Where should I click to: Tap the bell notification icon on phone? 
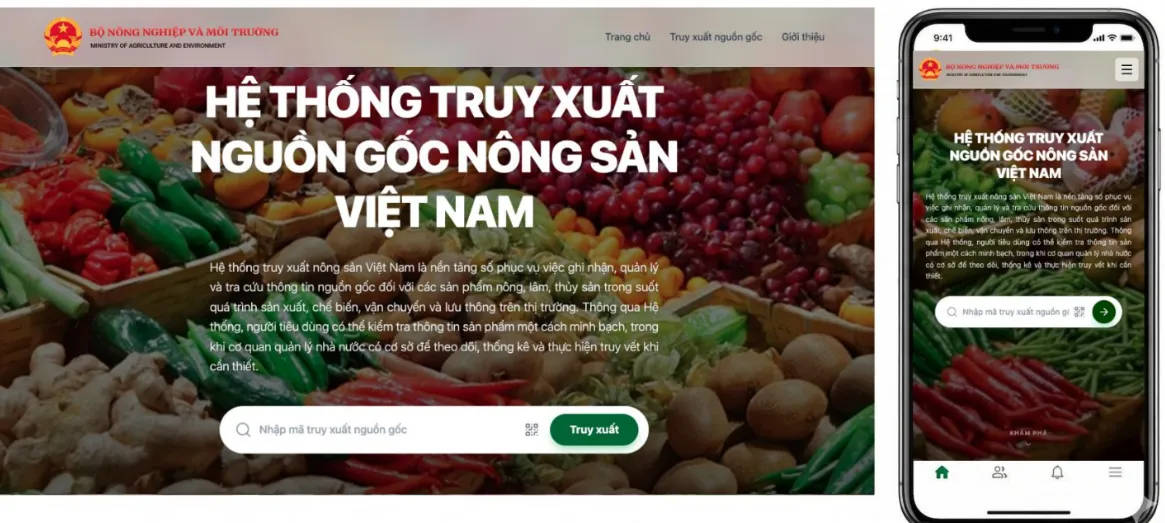pos(1057,472)
